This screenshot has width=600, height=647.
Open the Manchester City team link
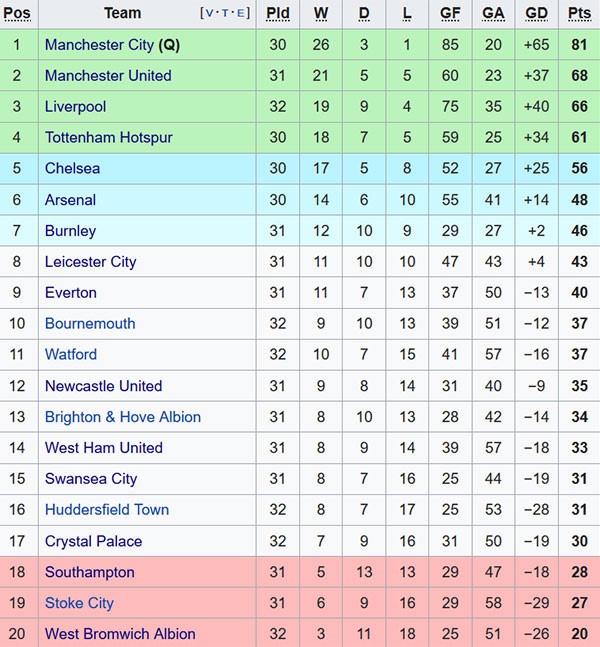coord(99,45)
